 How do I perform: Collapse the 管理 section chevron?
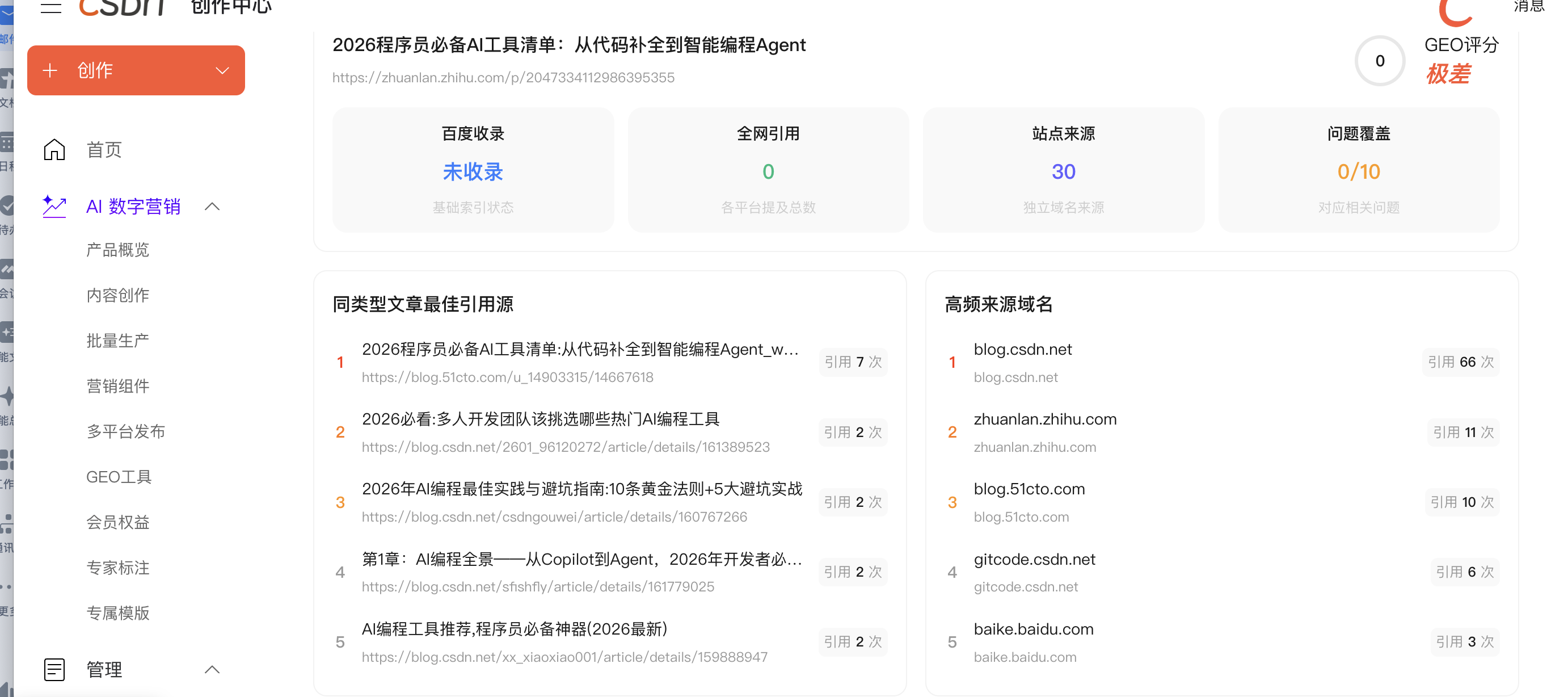tap(212, 670)
